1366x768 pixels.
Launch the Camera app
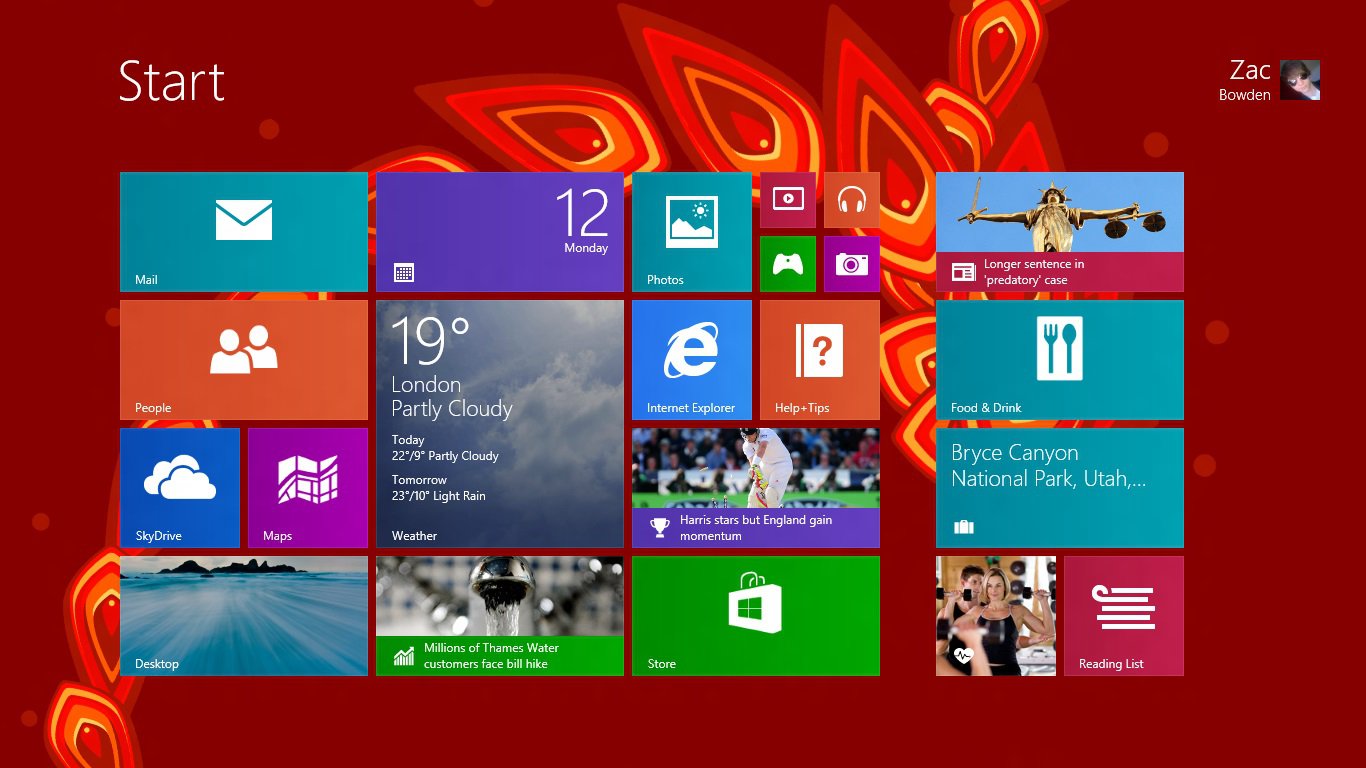(852, 264)
